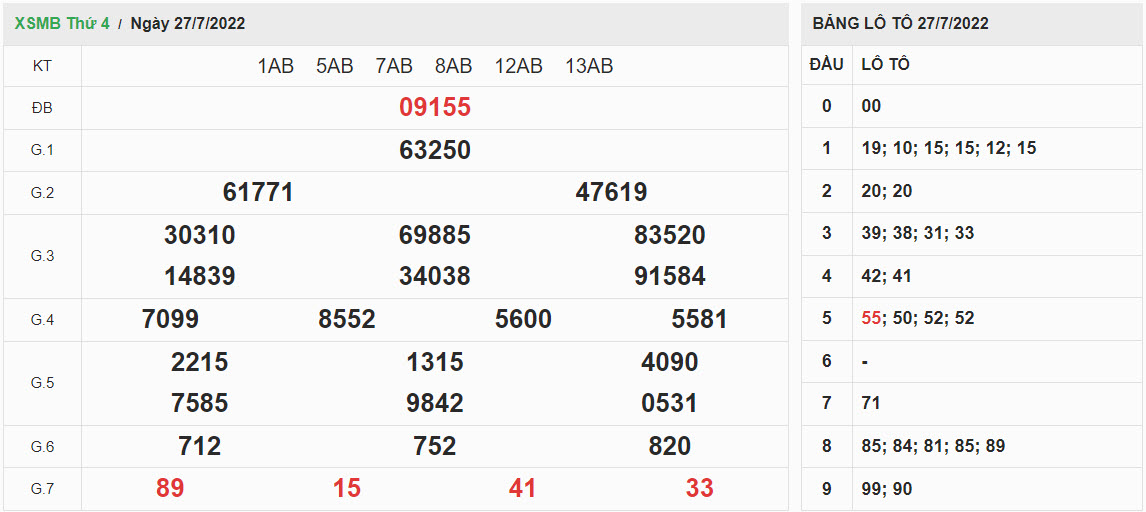This screenshot has height=512, width=1146.
Task: Click the first prize number 63250
Action: click(434, 150)
